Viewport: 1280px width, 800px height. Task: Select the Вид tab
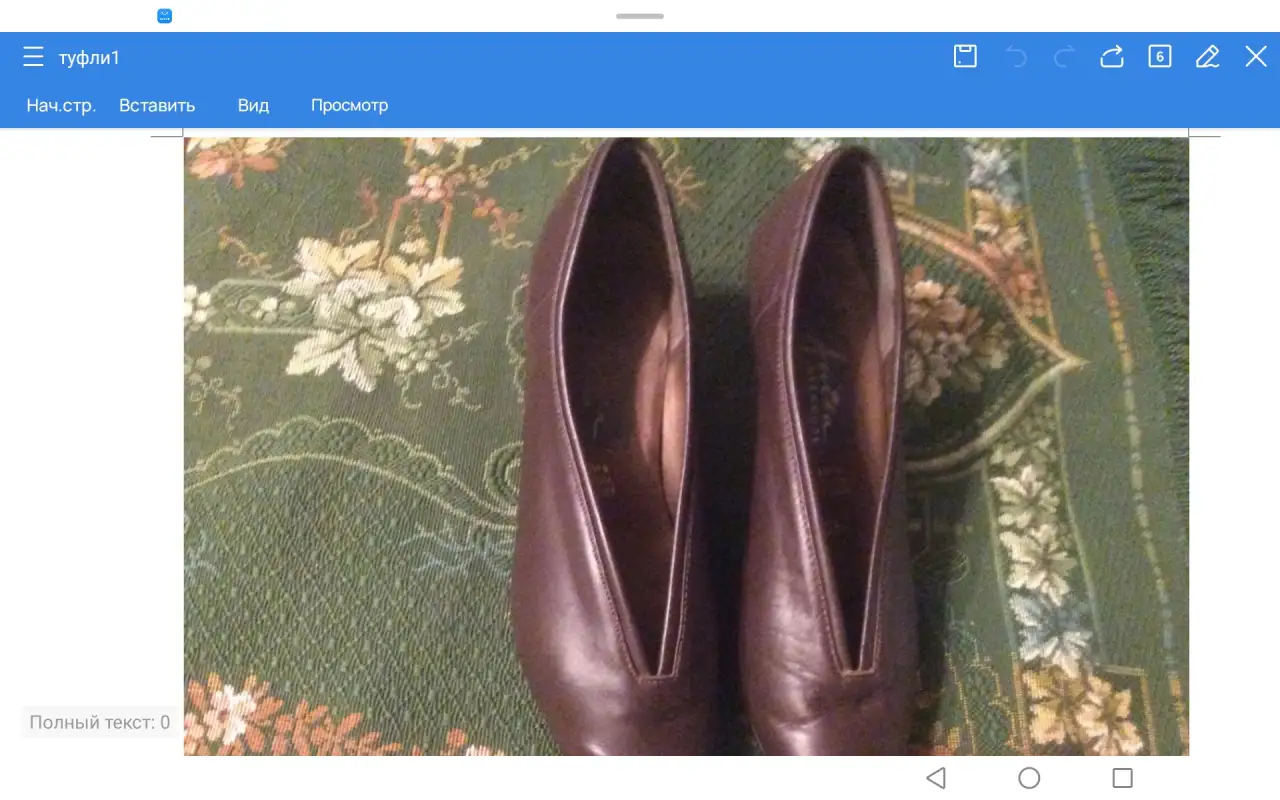pos(253,105)
